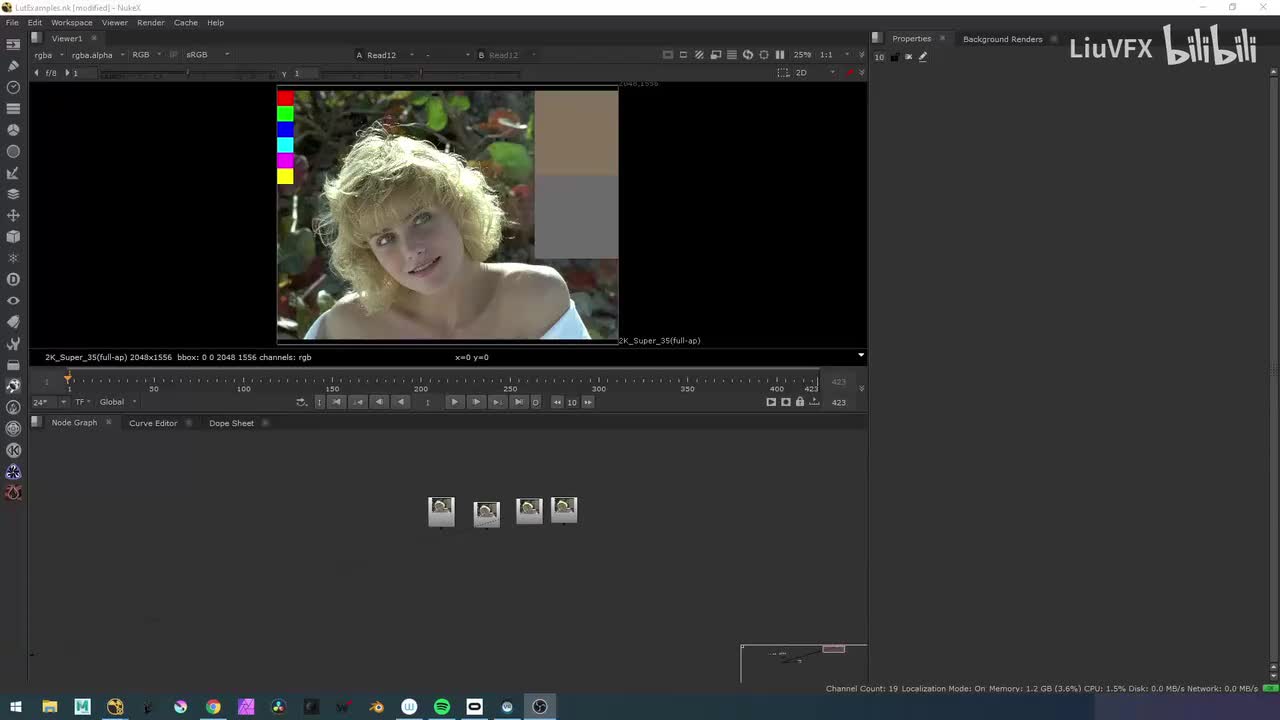The height and width of the screenshot is (720, 1280).
Task: Open the 3D nodes cube icon
Action: click(13, 237)
